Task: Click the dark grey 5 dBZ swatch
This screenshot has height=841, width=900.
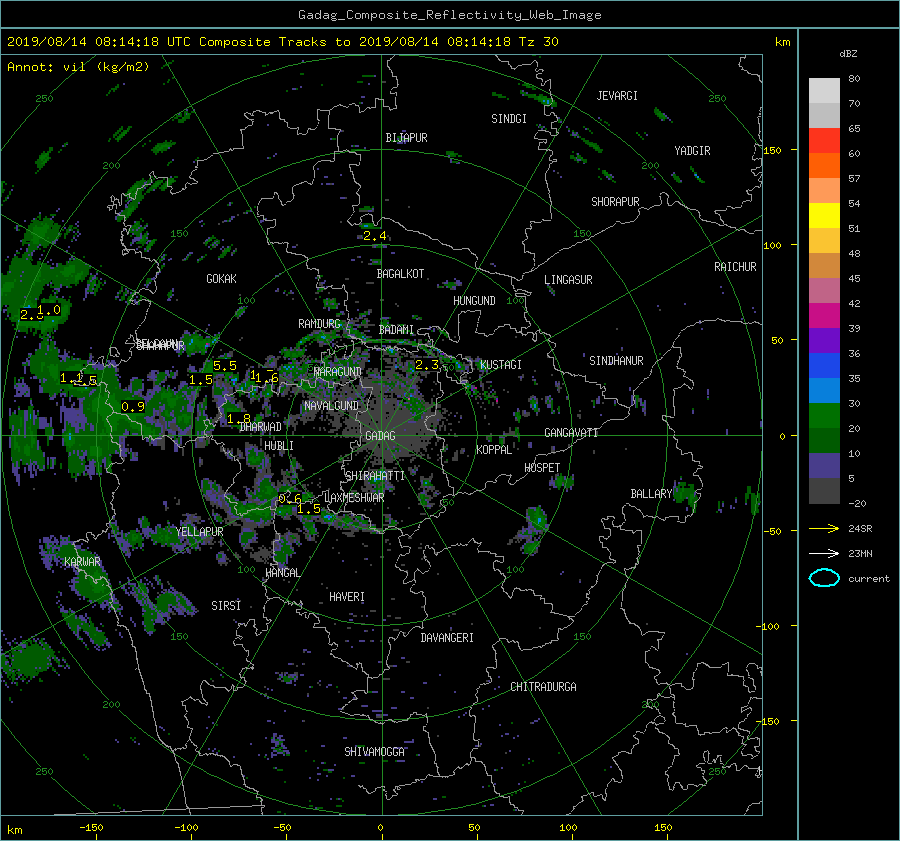Action: 824,491
